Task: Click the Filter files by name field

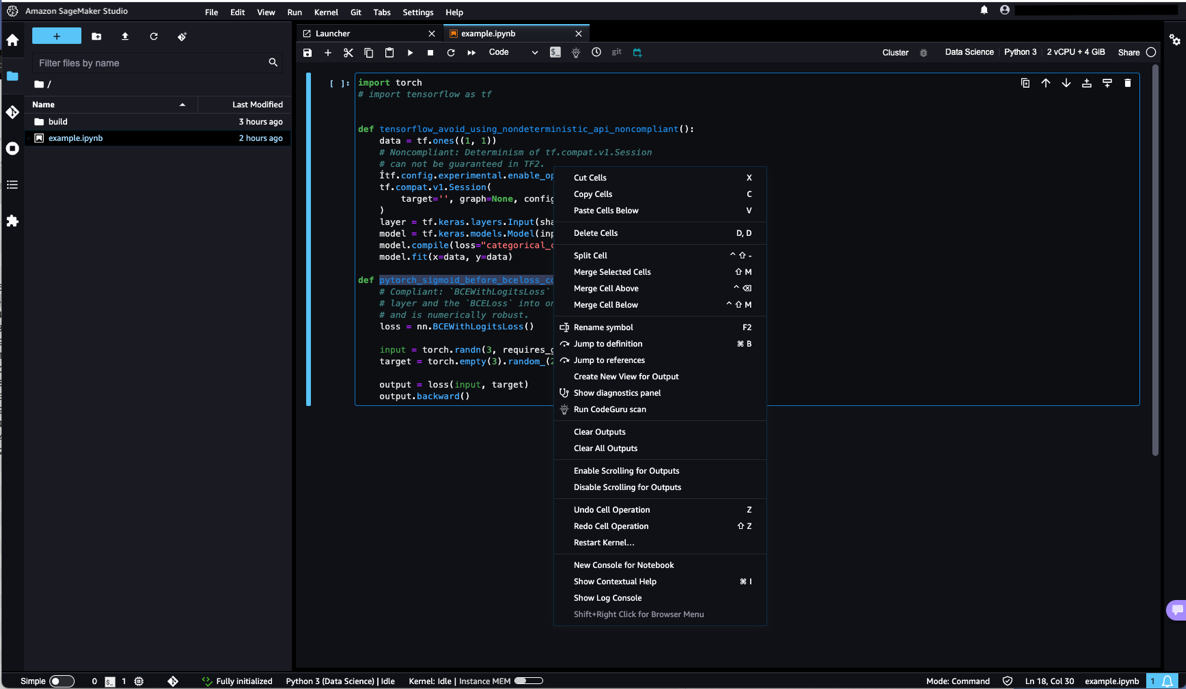Action: (x=150, y=63)
